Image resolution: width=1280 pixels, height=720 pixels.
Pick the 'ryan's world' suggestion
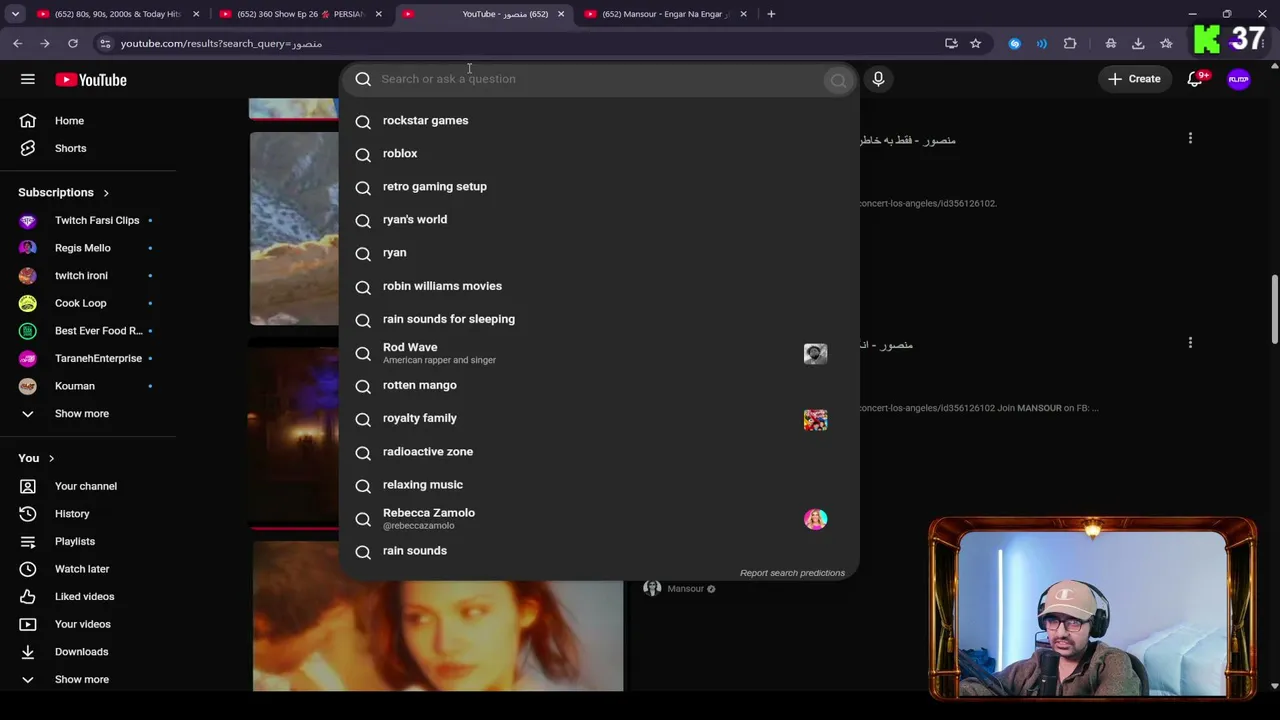[600, 219]
